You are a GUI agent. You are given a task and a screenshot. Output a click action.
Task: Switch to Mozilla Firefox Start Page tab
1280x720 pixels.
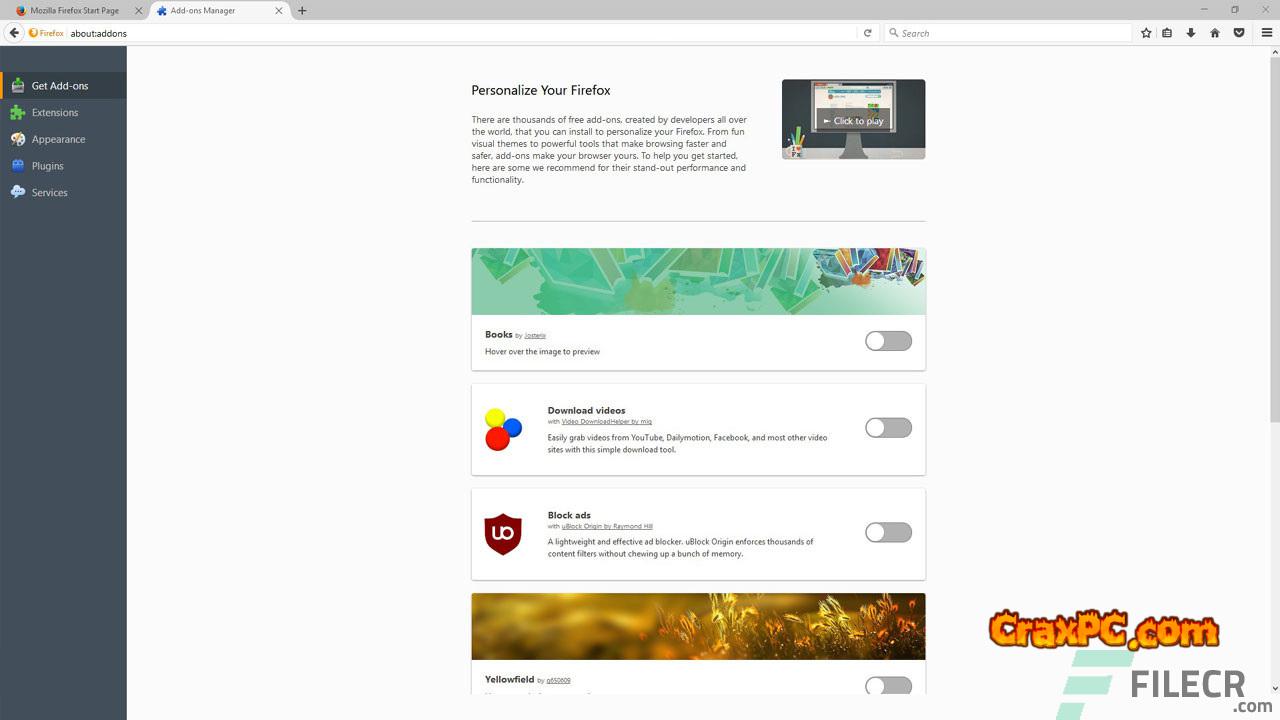pos(74,10)
